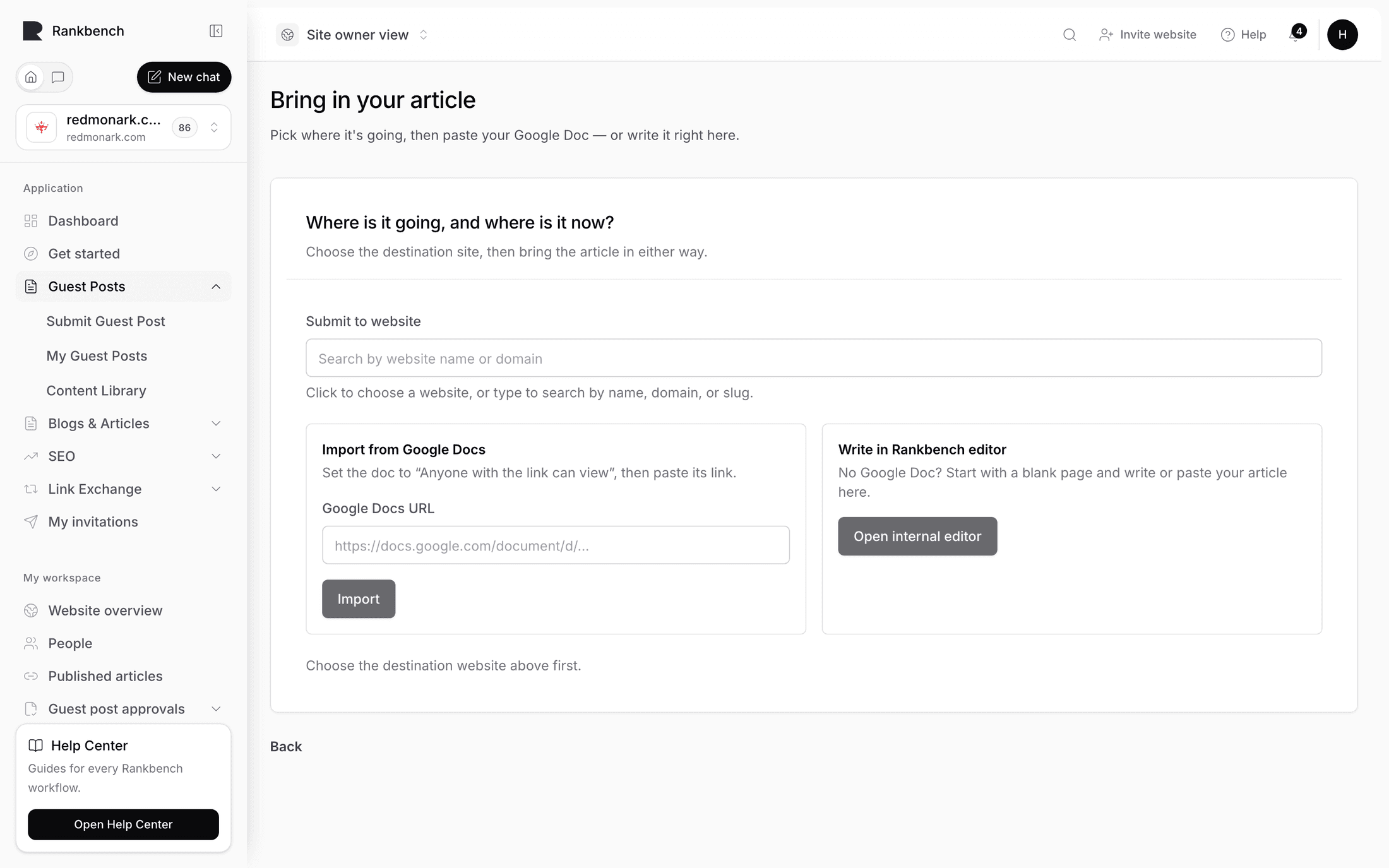Image resolution: width=1389 pixels, height=868 pixels.
Task: Open the Help link in header
Action: [1243, 35]
